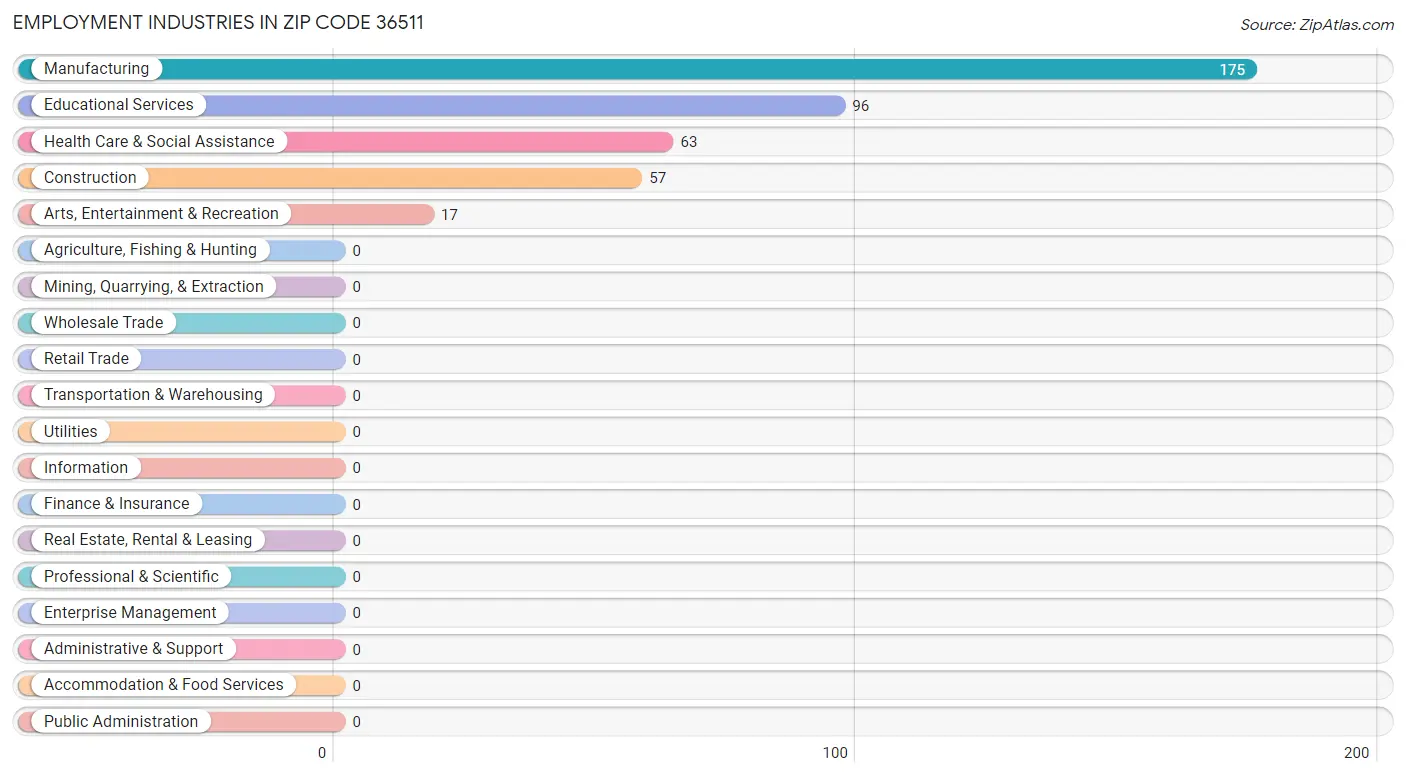
Task: Click the 0 value beside Utilities
Action: [357, 432]
